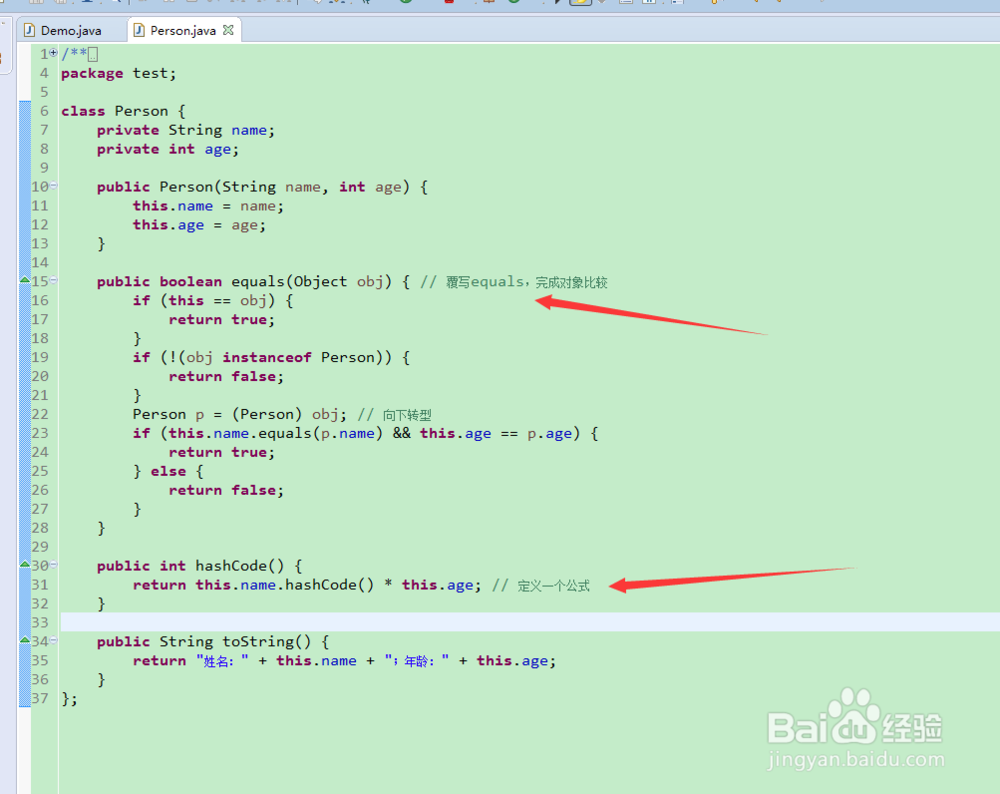Click 'this.name.equals(p.name)' condition on line 23
Screen dimensions: 1000x794
click(x=274, y=434)
